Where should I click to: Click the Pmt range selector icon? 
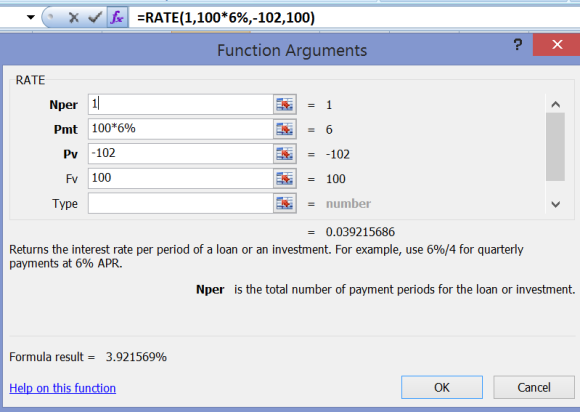(284, 129)
